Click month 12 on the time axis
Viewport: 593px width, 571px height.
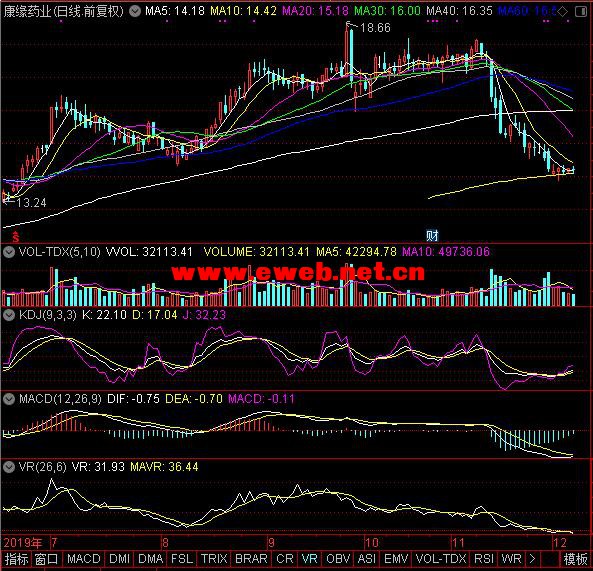560,543
